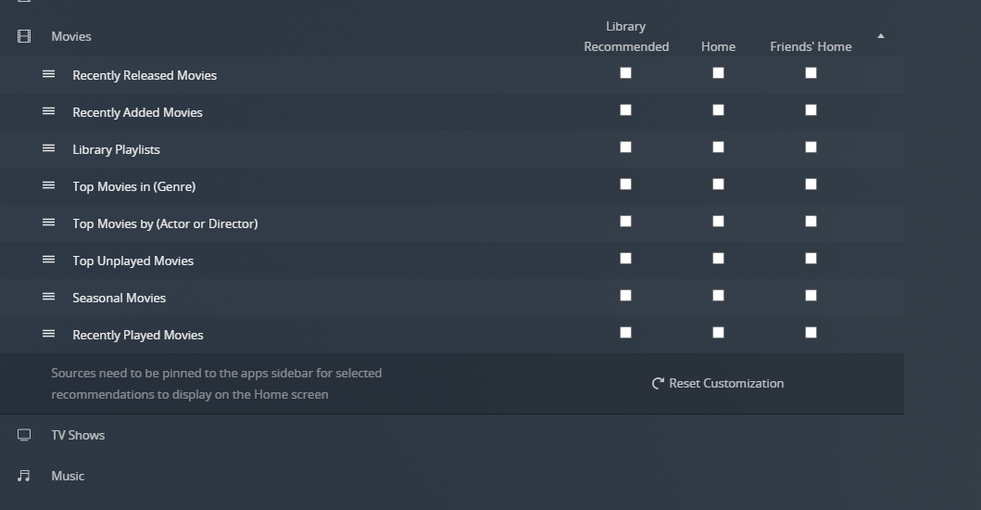Tick Library Recommended for Recently Played Movies
The height and width of the screenshot is (510, 981).
point(626,332)
